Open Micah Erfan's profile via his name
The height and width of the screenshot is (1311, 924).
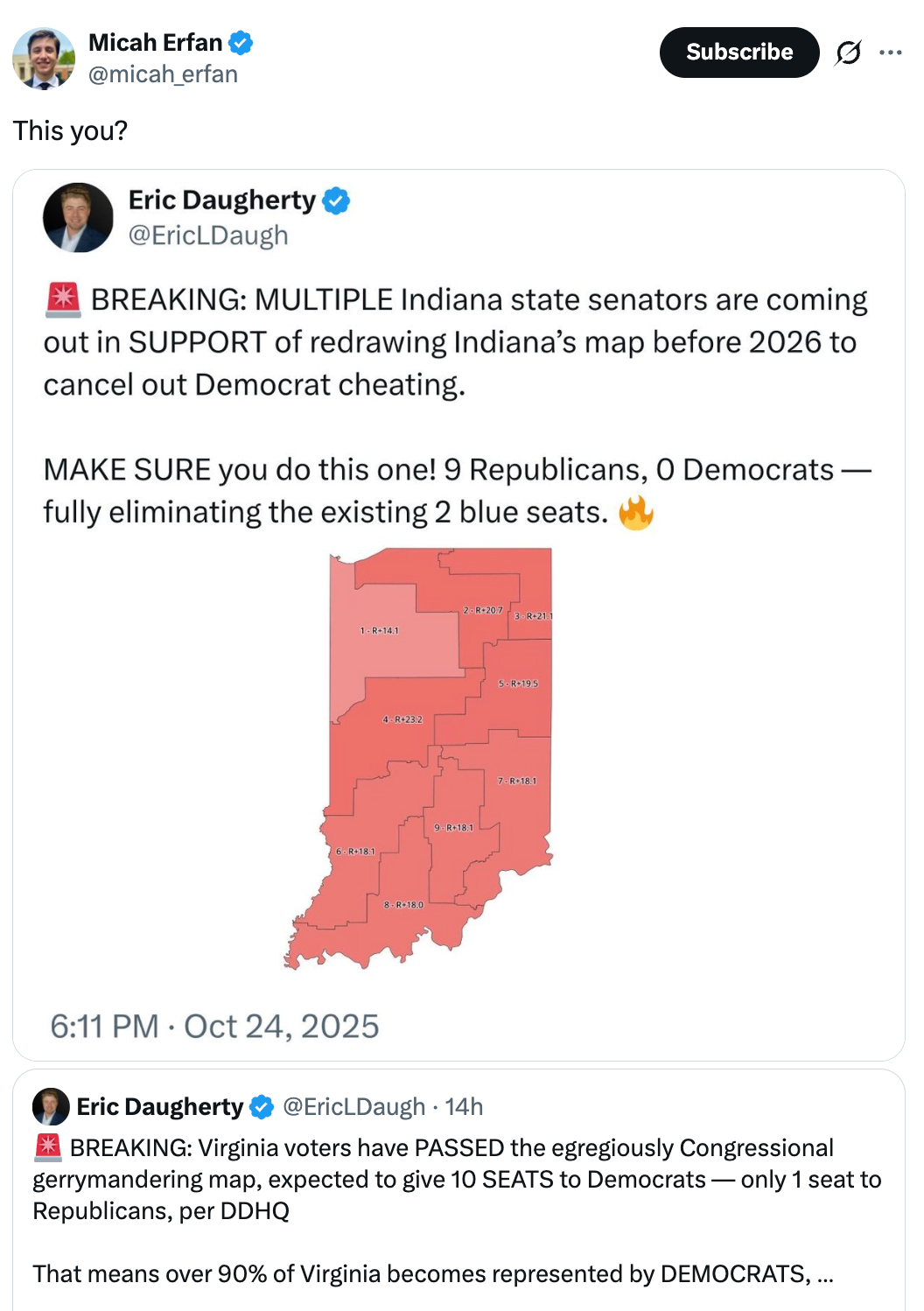coord(156,42)
